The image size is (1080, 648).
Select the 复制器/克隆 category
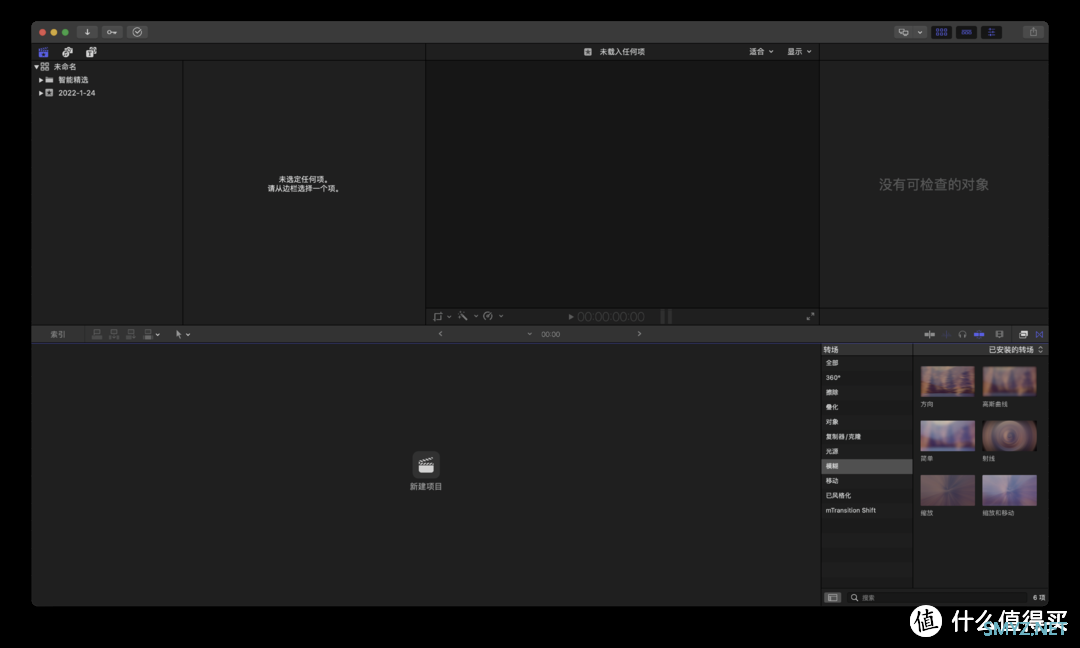click(x=866, y=437)
